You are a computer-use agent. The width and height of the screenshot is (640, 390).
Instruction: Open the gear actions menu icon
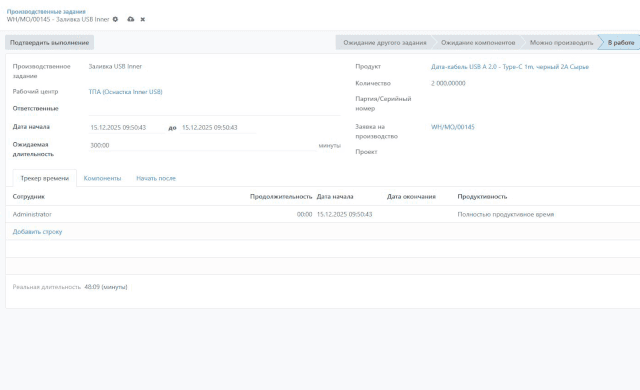116,19
